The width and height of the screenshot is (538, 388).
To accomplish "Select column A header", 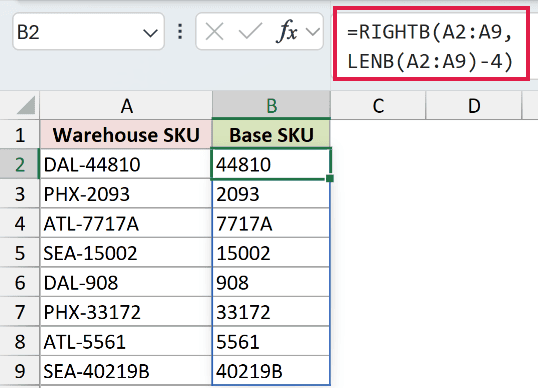I will [x=126, y=106].
